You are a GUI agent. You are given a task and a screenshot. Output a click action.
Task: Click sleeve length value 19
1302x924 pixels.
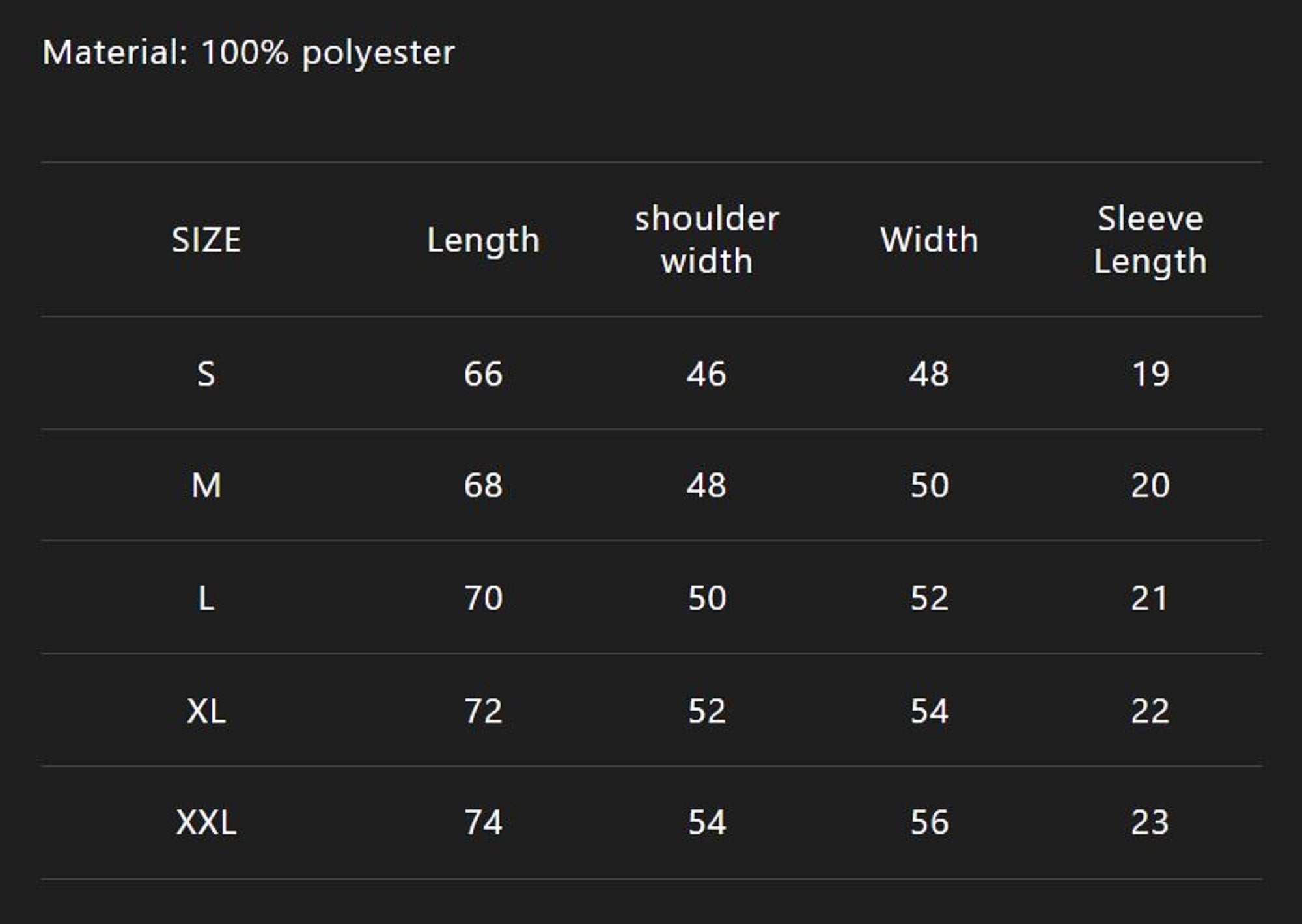(1150, 374)
